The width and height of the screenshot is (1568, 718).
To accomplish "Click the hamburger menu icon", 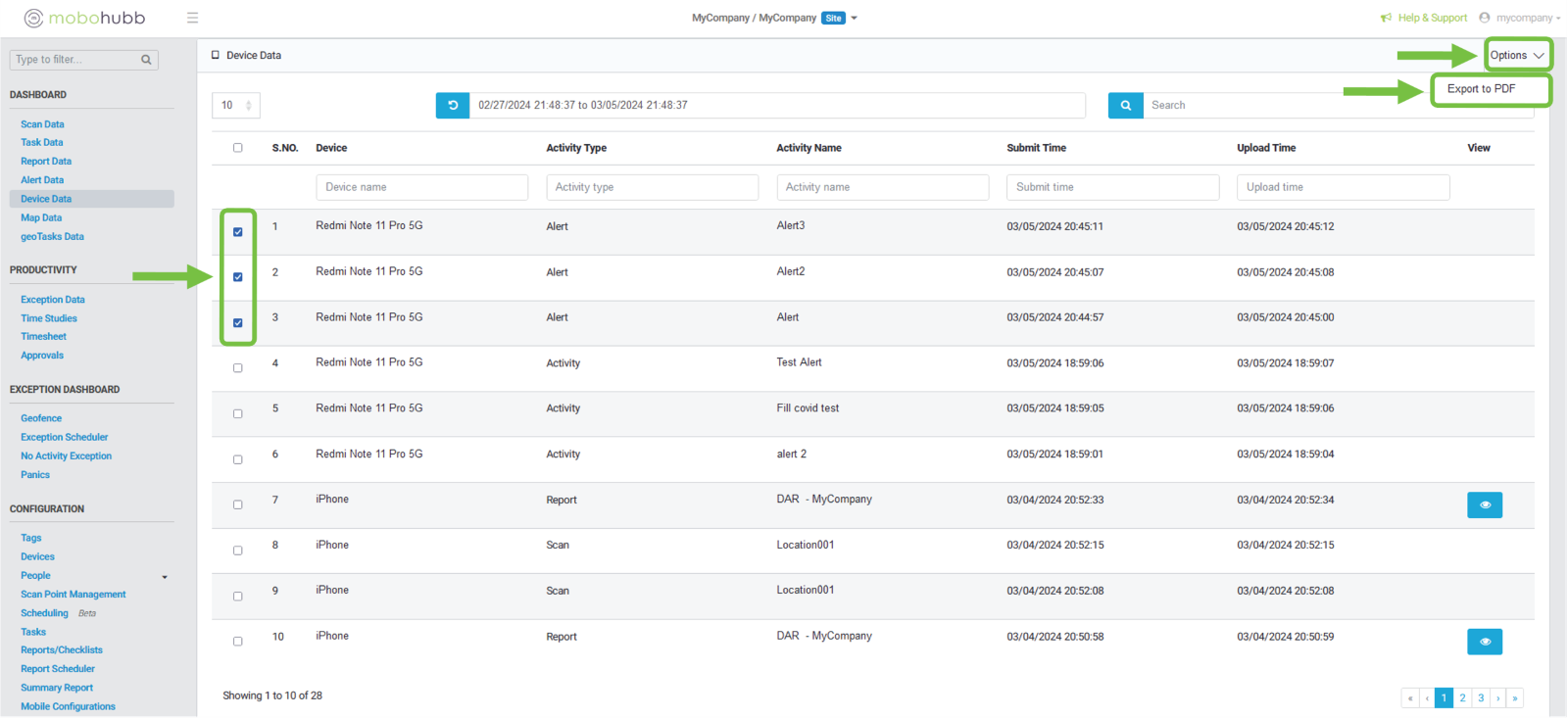I will [192, 18].
